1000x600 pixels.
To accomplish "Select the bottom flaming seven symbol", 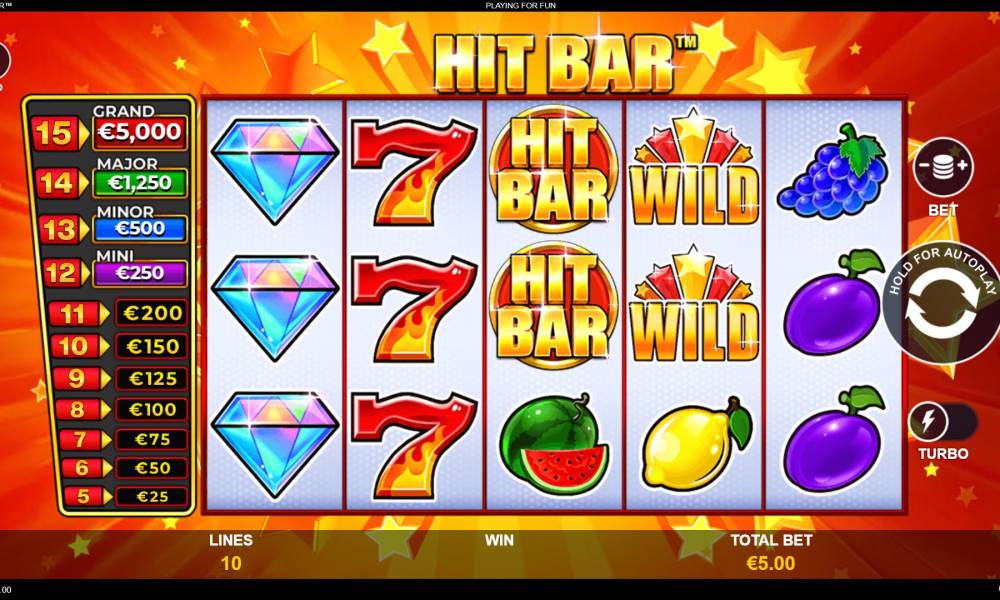I will (x=413, y=444).
